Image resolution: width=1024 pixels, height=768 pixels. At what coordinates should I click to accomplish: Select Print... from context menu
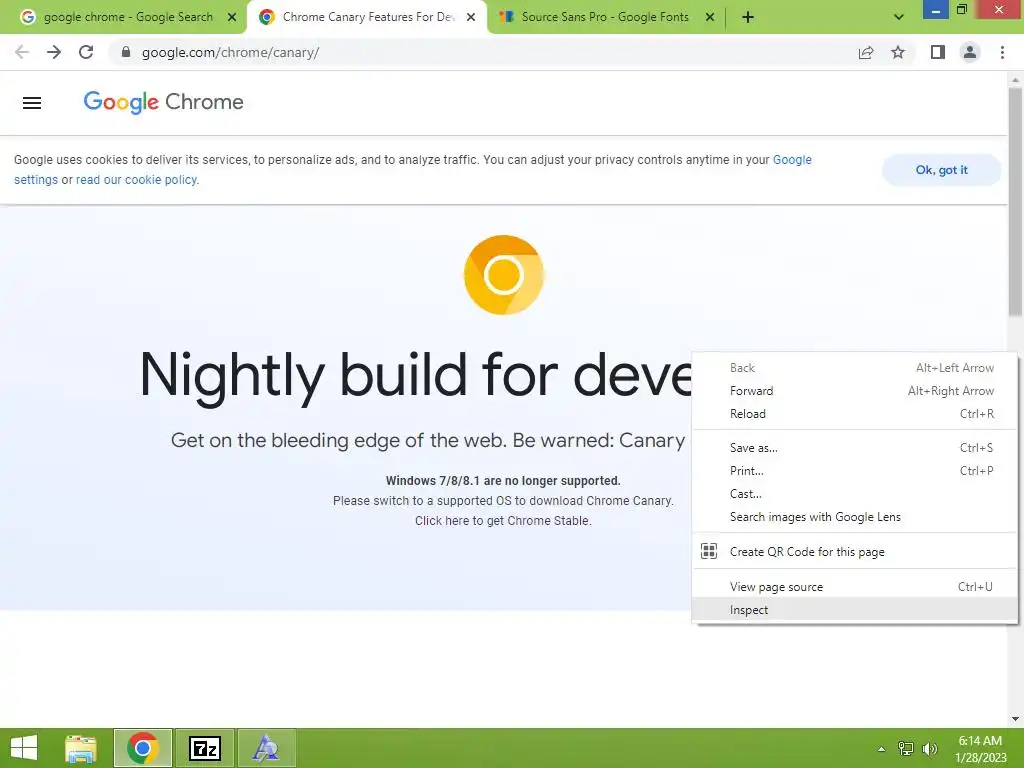854,470
